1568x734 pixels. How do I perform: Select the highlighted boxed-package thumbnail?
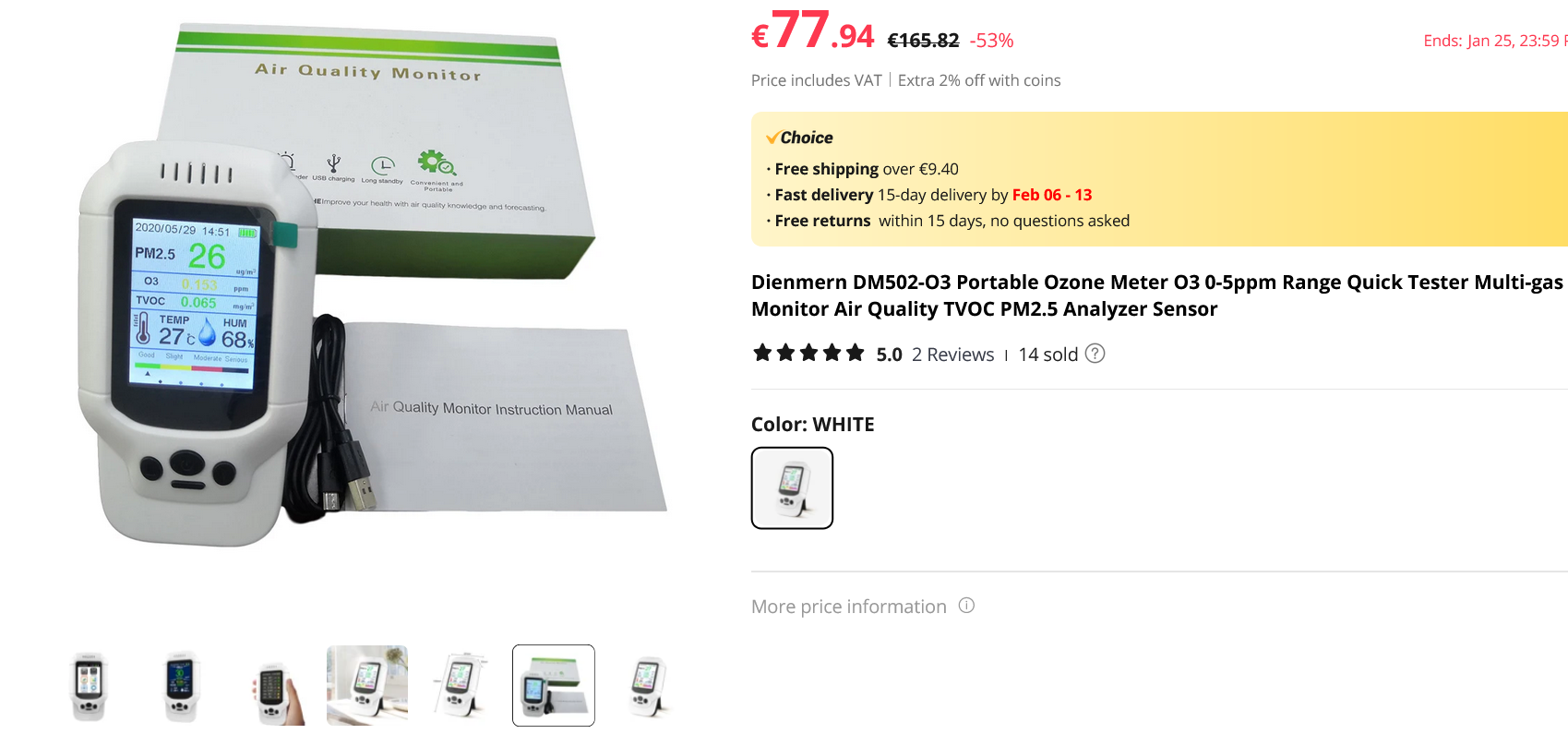click(x=554, y=685)
